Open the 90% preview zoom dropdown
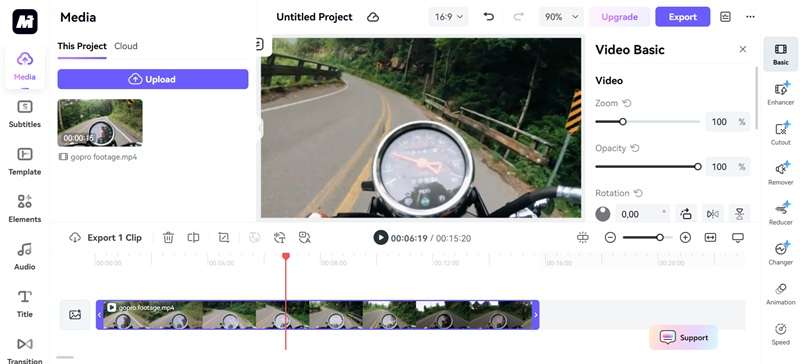 561,17
